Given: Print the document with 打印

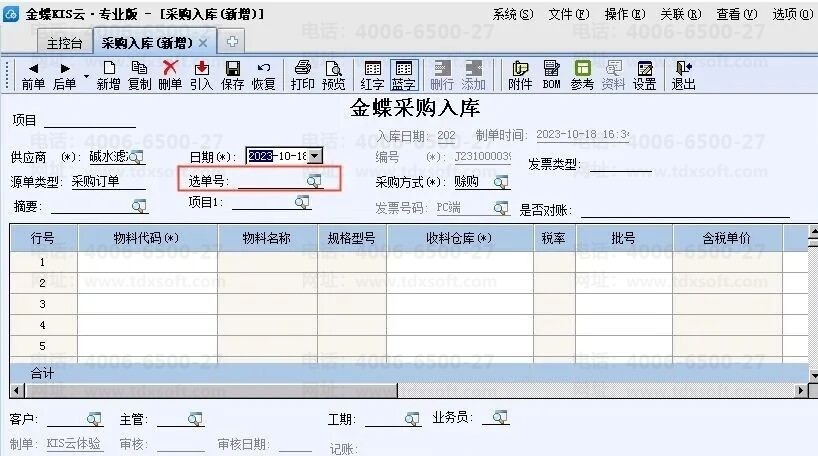Looking at the screenshot, I should coord(303,76).
